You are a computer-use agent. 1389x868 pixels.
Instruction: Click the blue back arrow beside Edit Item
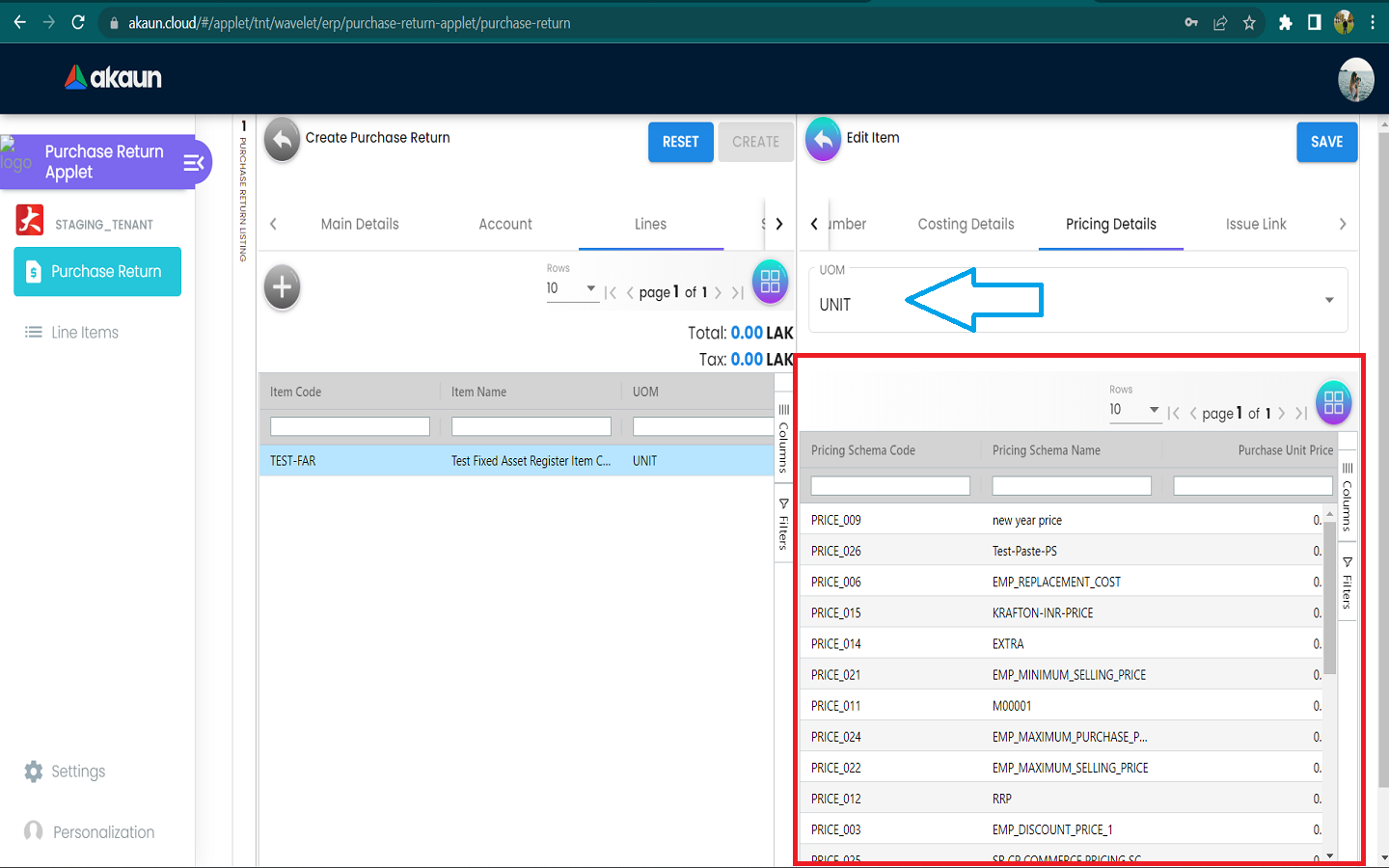pos(823,141)
